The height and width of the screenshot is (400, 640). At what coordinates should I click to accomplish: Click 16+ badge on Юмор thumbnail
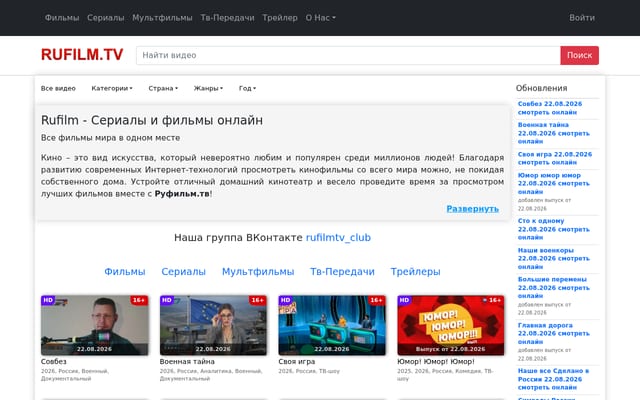[495, 300]
